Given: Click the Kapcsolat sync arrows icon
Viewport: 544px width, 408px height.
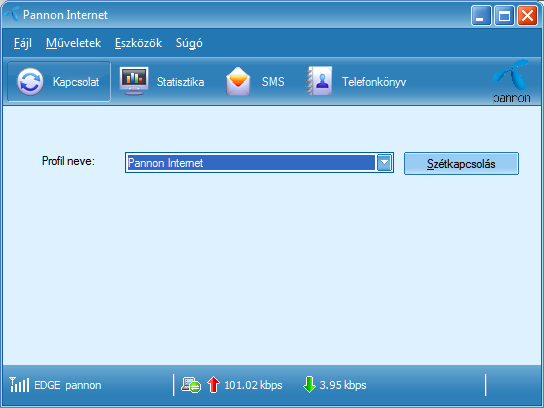Looking at the screenshot, I should tap(30, 82).
